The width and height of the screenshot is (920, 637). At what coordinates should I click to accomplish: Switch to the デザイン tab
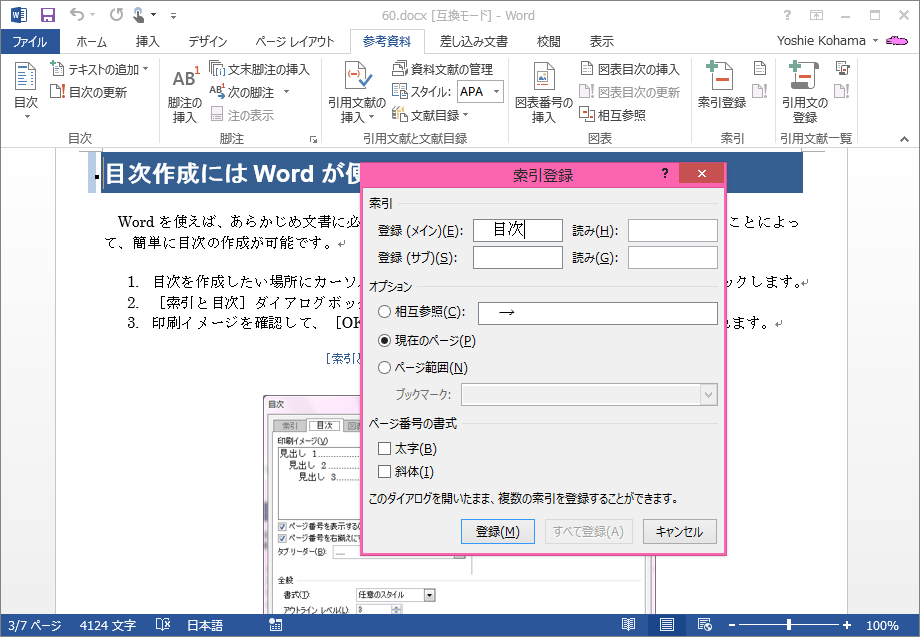pyautogui.click(x=208, y=42)
